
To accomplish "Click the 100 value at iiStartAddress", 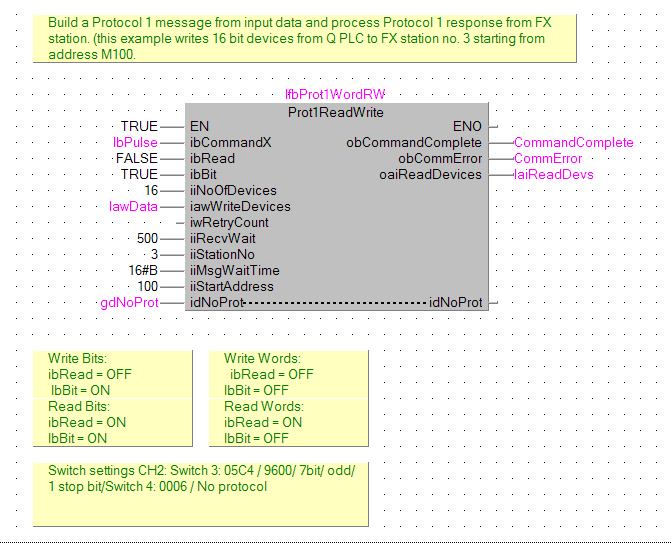I will (x=147, y=286).
